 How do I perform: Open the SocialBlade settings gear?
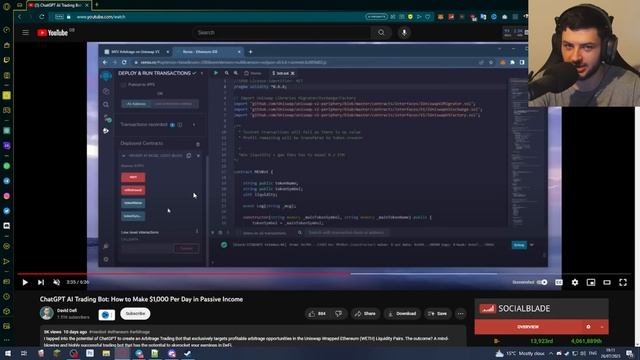pos(588,327)
